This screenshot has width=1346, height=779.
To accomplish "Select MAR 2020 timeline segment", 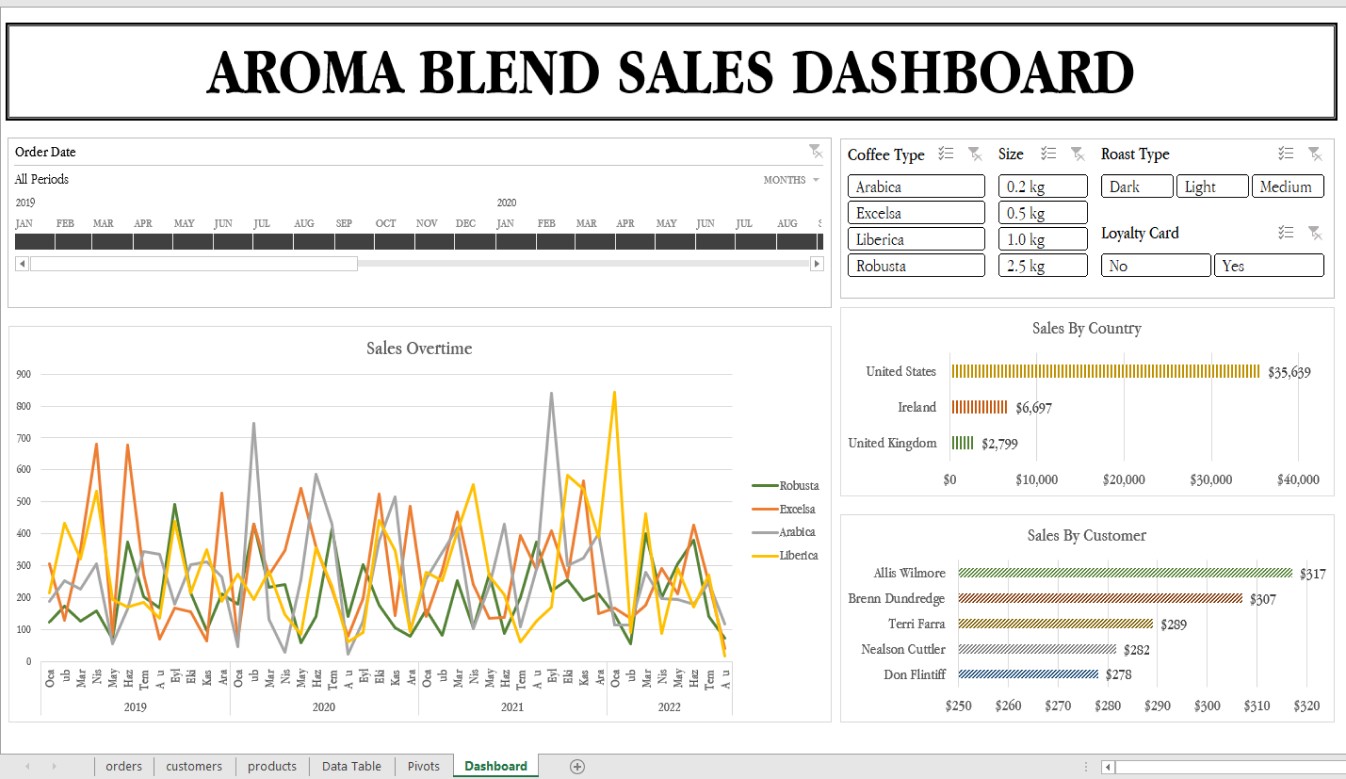I will (x=595, y=241).
